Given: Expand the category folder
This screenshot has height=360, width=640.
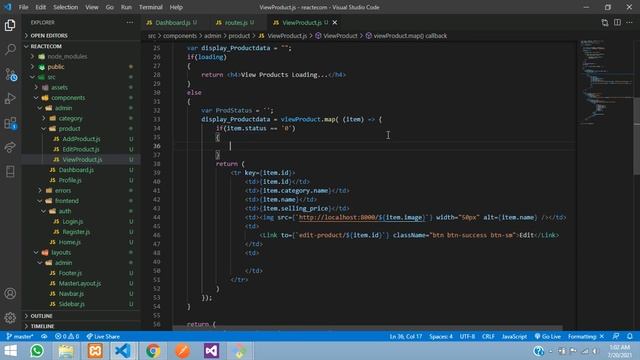Looking at the screenshot, I should point(70,118).
